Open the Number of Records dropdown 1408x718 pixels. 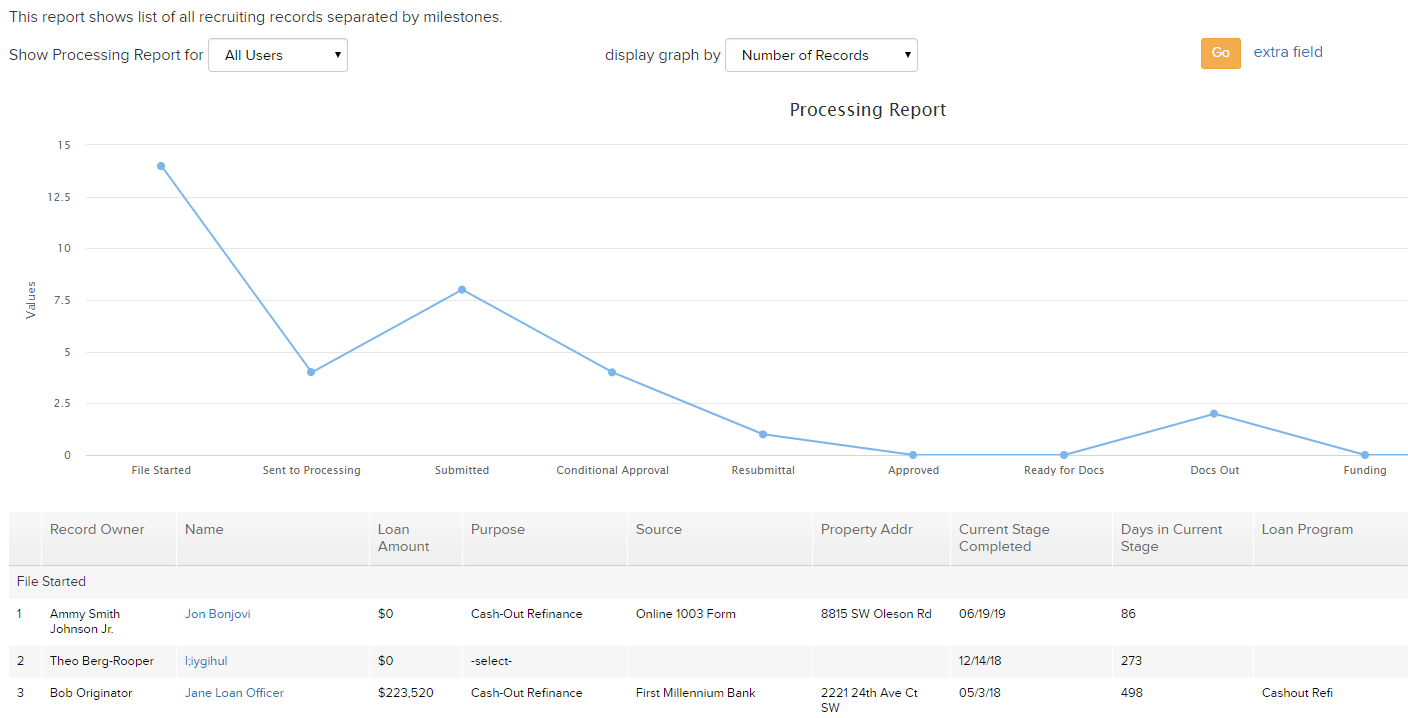tap(821, 55)
